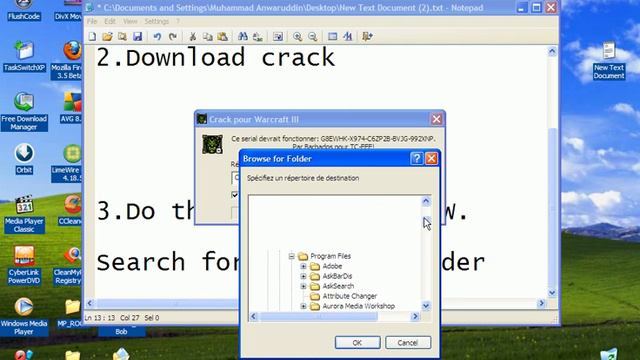Click the Exit door icon in toolbar
This screenshot has height=360, width=640.
click(x=367, y=37)
